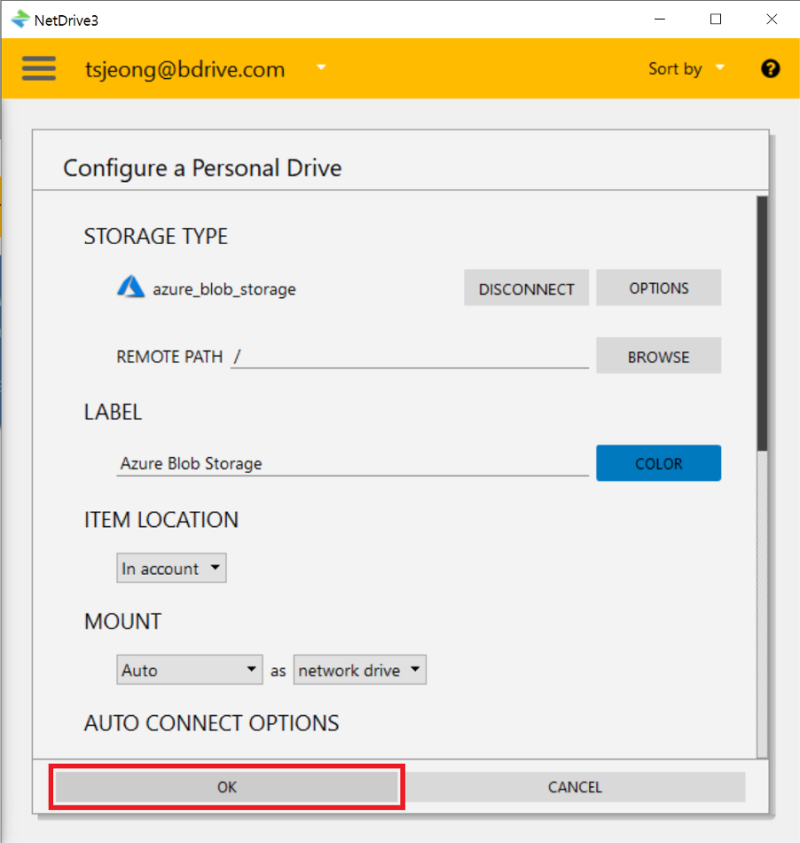This screenshot has width=800, height=843.
Task: Close the NetDrive3 window
Action: pyautogui.click(x=771, y=19)
